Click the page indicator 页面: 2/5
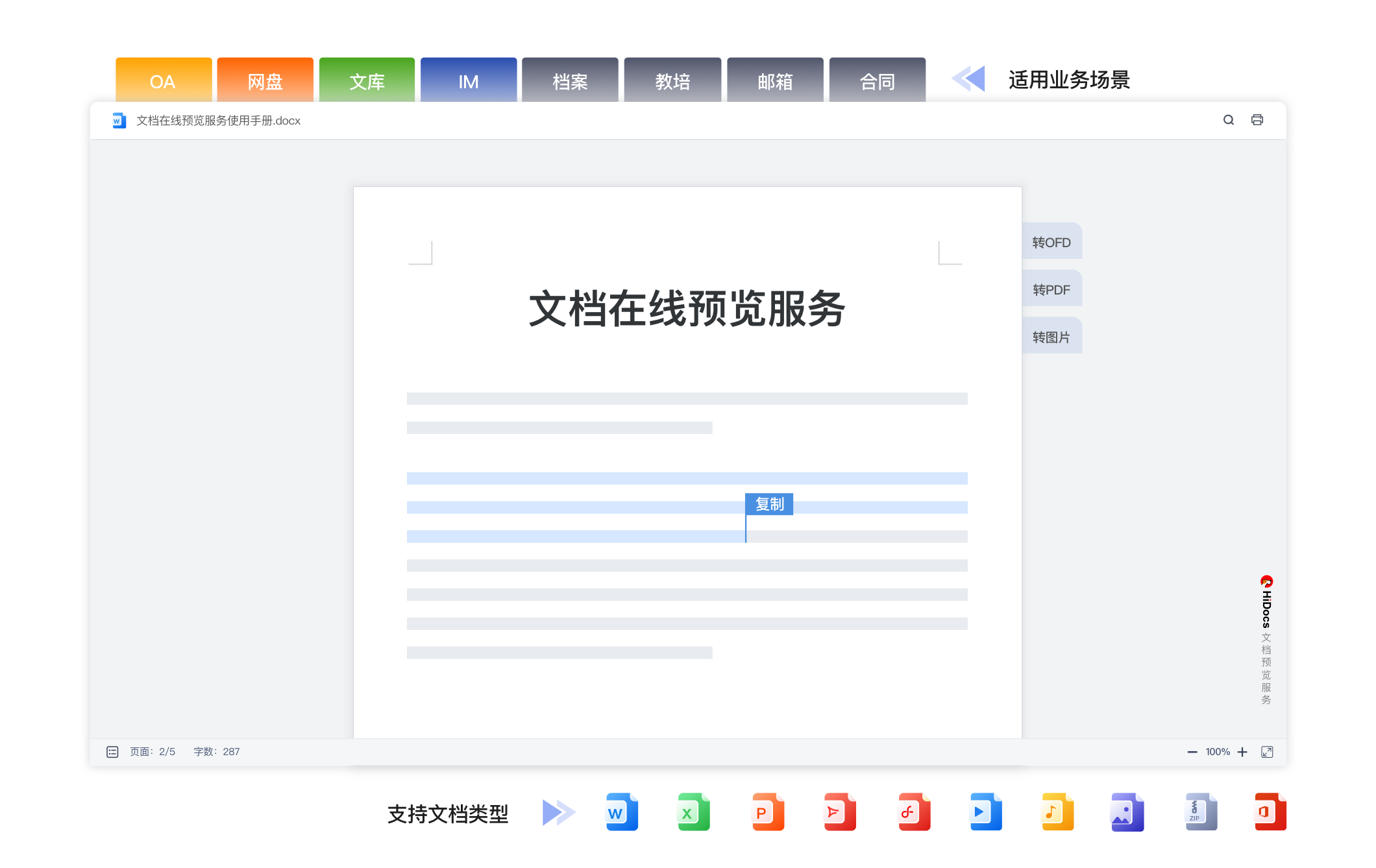The width and height of the screenshot is (1376, 868). tap(153, 752)
